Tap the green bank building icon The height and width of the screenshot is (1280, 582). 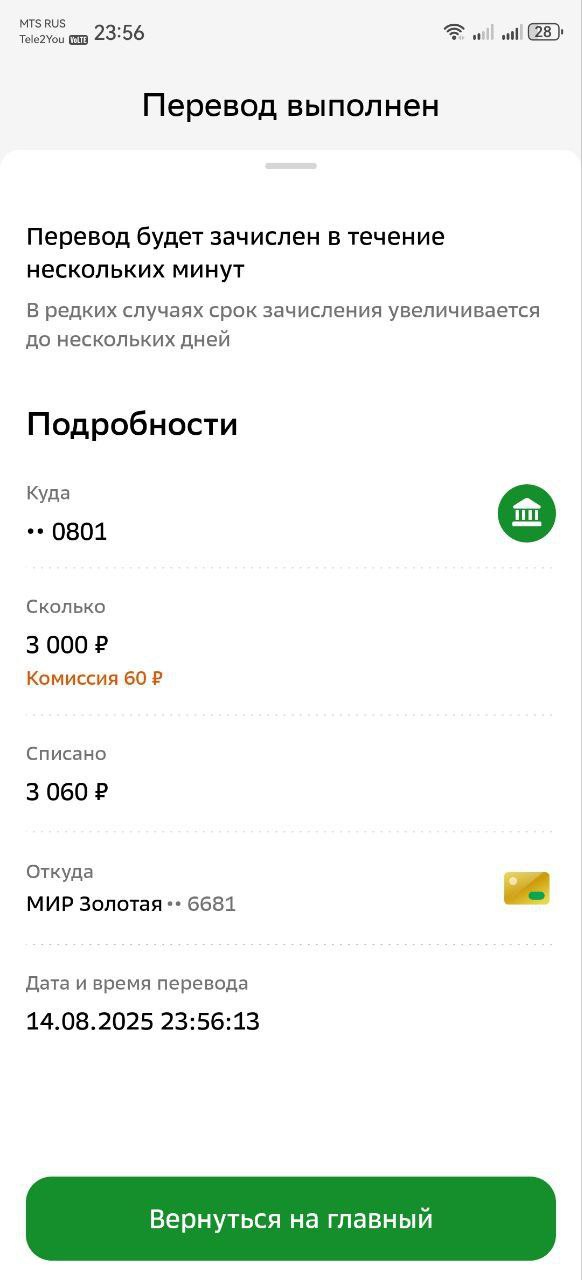click(526, 514)
